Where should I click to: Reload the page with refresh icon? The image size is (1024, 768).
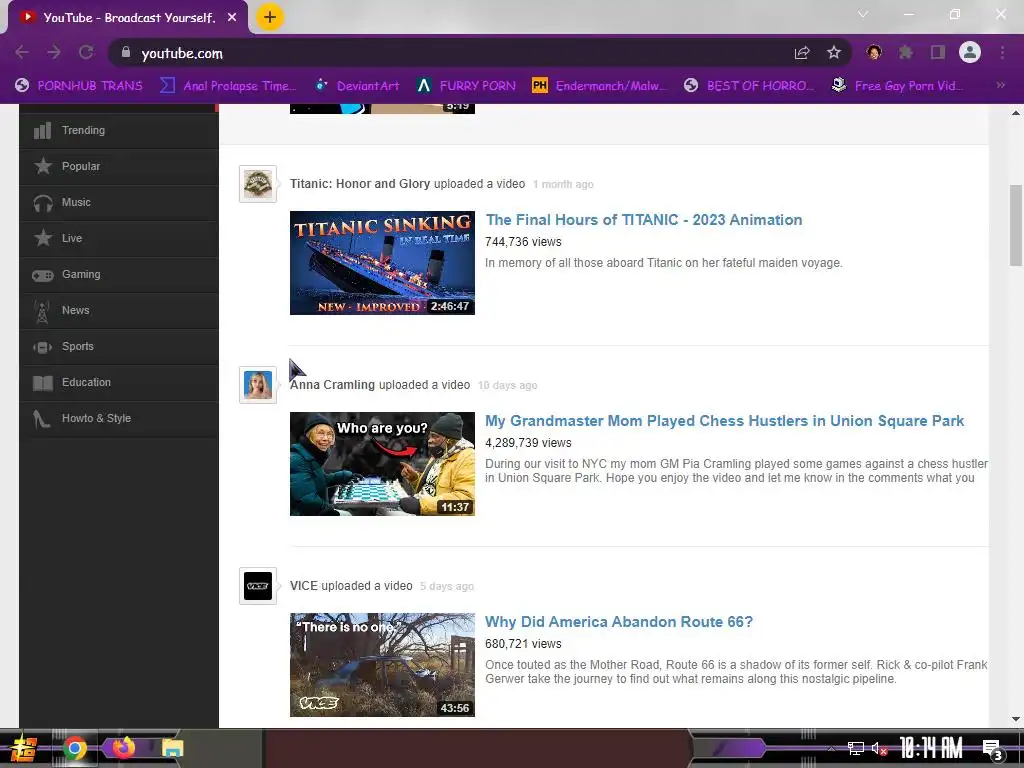coord(86,52)
